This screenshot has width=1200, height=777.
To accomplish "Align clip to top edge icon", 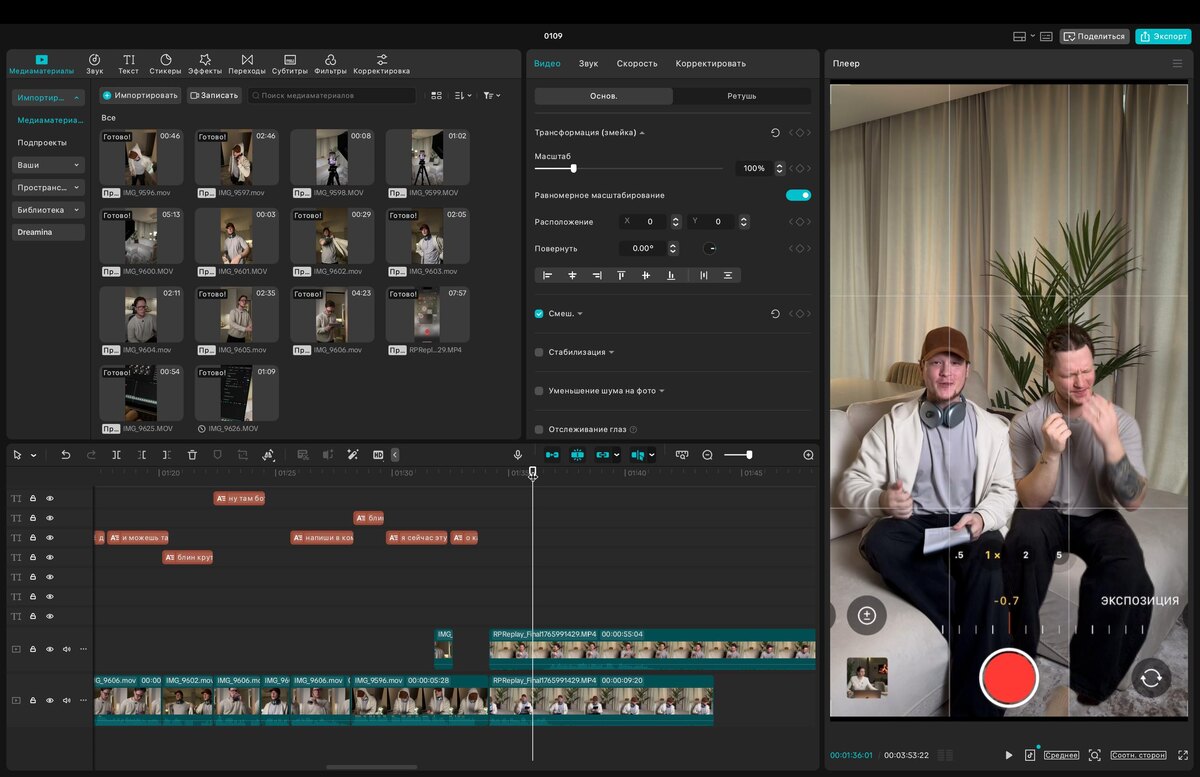I will pyautogui.click(x=621, y=275).
